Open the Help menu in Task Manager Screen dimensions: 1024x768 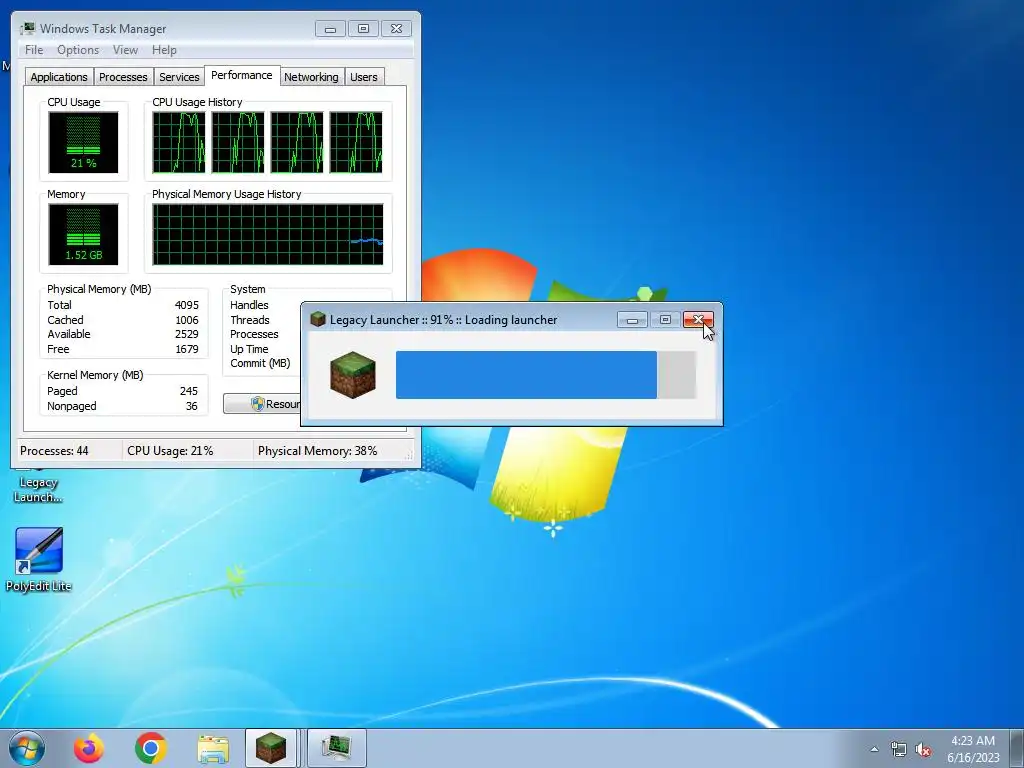coord(164,50)
